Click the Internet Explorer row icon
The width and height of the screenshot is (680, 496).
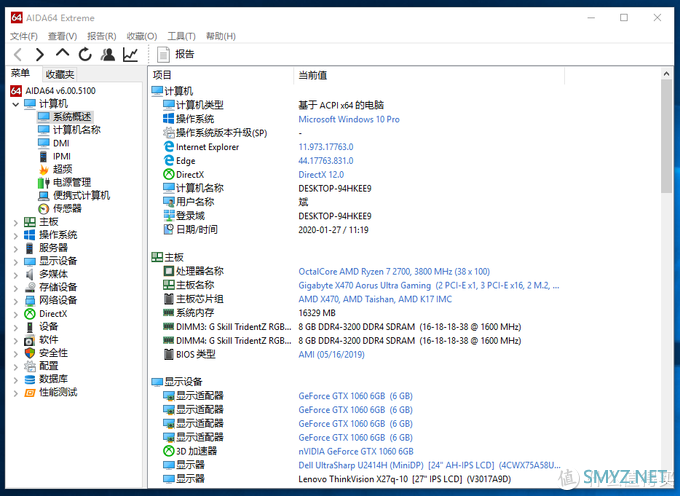click(x=169, y=147)
